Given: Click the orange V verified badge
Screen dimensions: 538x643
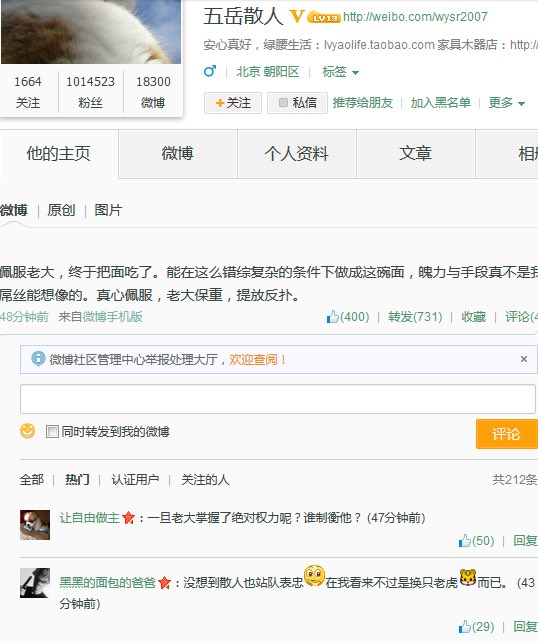Looking at the screenshot, I should click(x=296, y=17).
